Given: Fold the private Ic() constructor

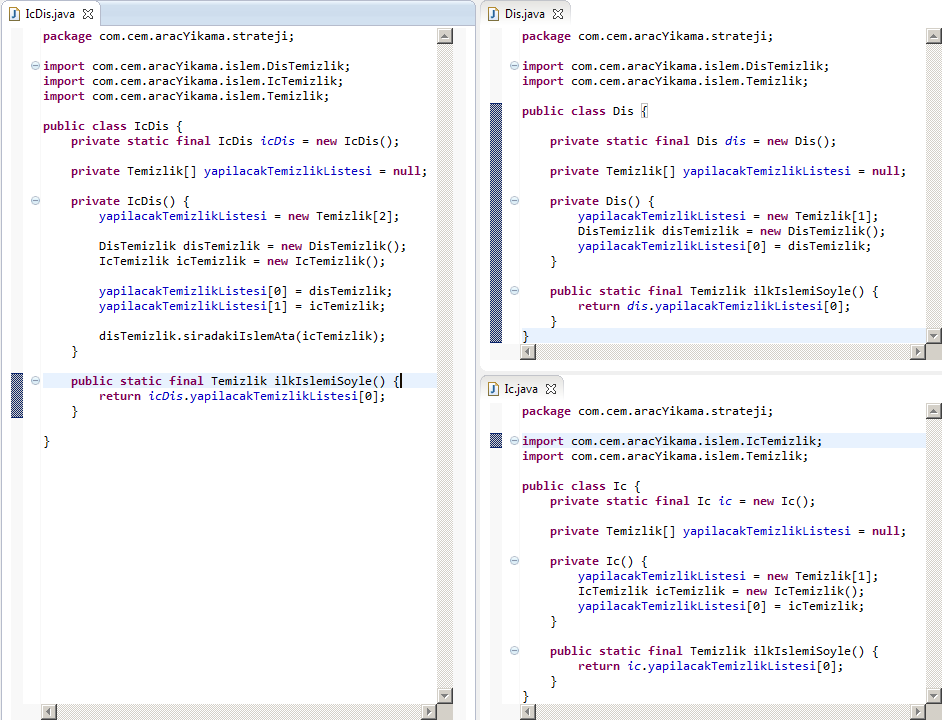Looking at the screenshot, I should tap(515, 561).
